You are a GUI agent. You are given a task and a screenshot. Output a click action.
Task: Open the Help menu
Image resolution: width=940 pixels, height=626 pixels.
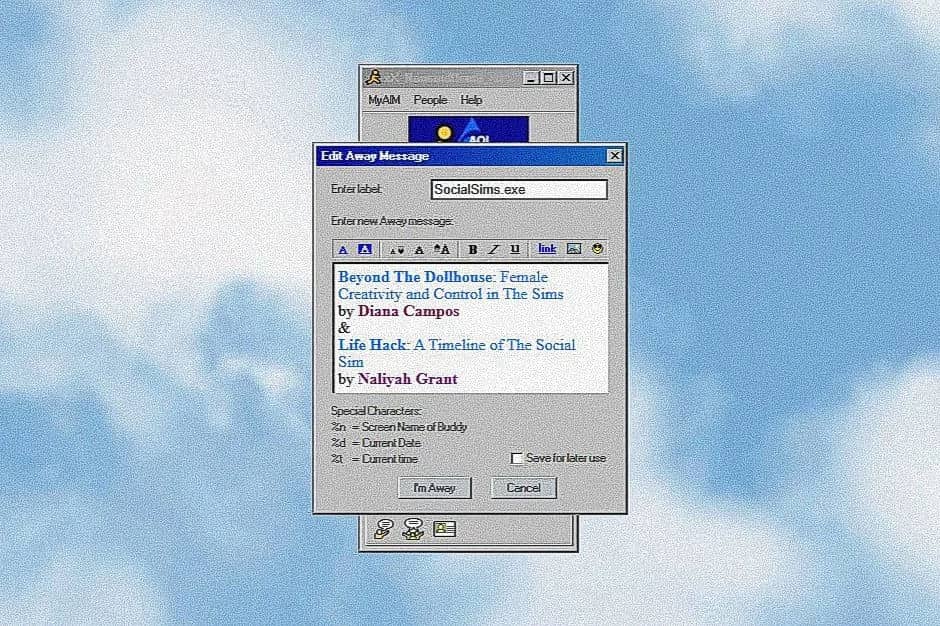click(471, 100)
